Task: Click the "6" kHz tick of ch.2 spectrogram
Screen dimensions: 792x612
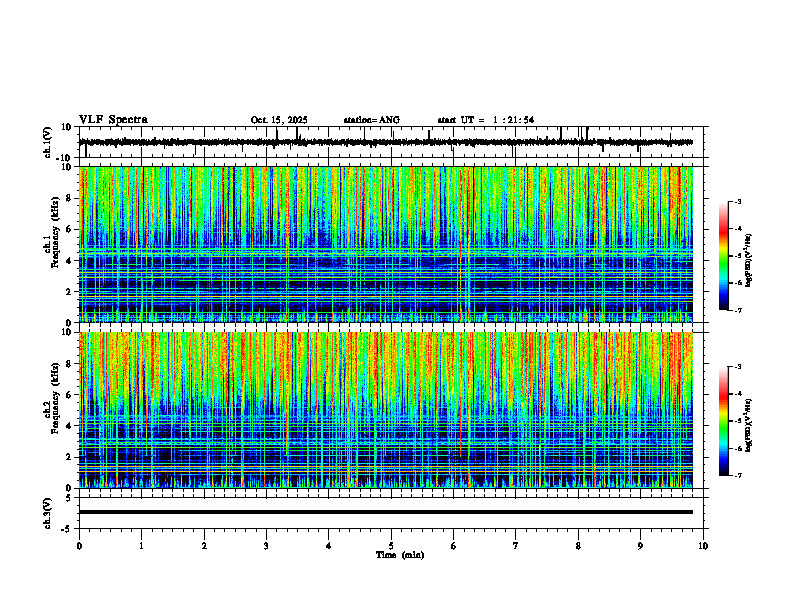Action: (69, 395)
